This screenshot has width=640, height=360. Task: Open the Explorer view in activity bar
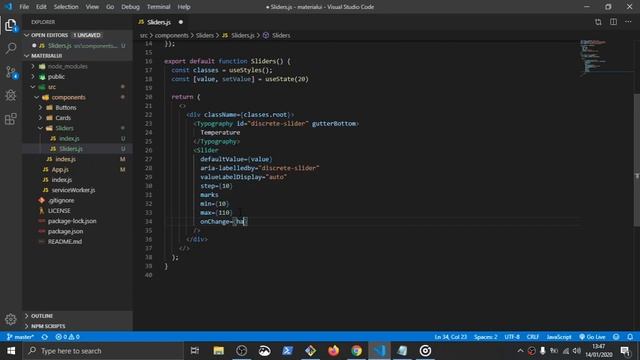pyautogui.click(x=11, y=25)
